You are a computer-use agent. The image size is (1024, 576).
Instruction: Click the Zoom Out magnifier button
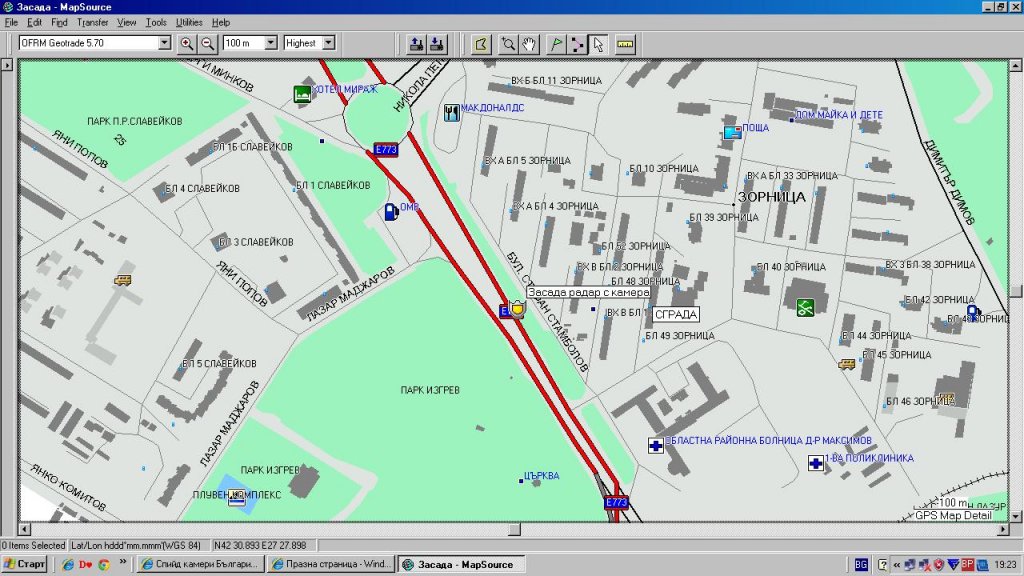(x=208, y=43)
